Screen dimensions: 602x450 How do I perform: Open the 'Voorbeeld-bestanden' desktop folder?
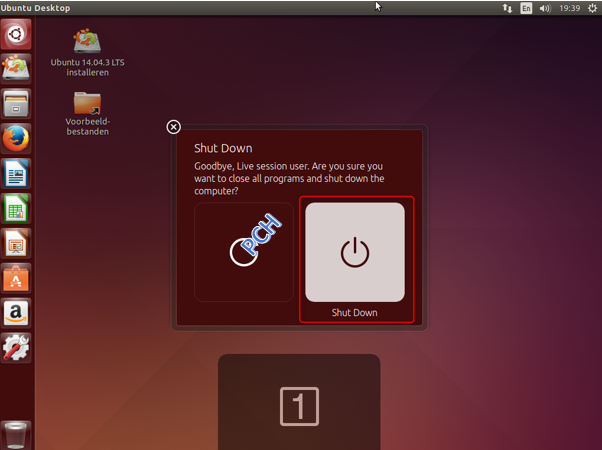88,114
